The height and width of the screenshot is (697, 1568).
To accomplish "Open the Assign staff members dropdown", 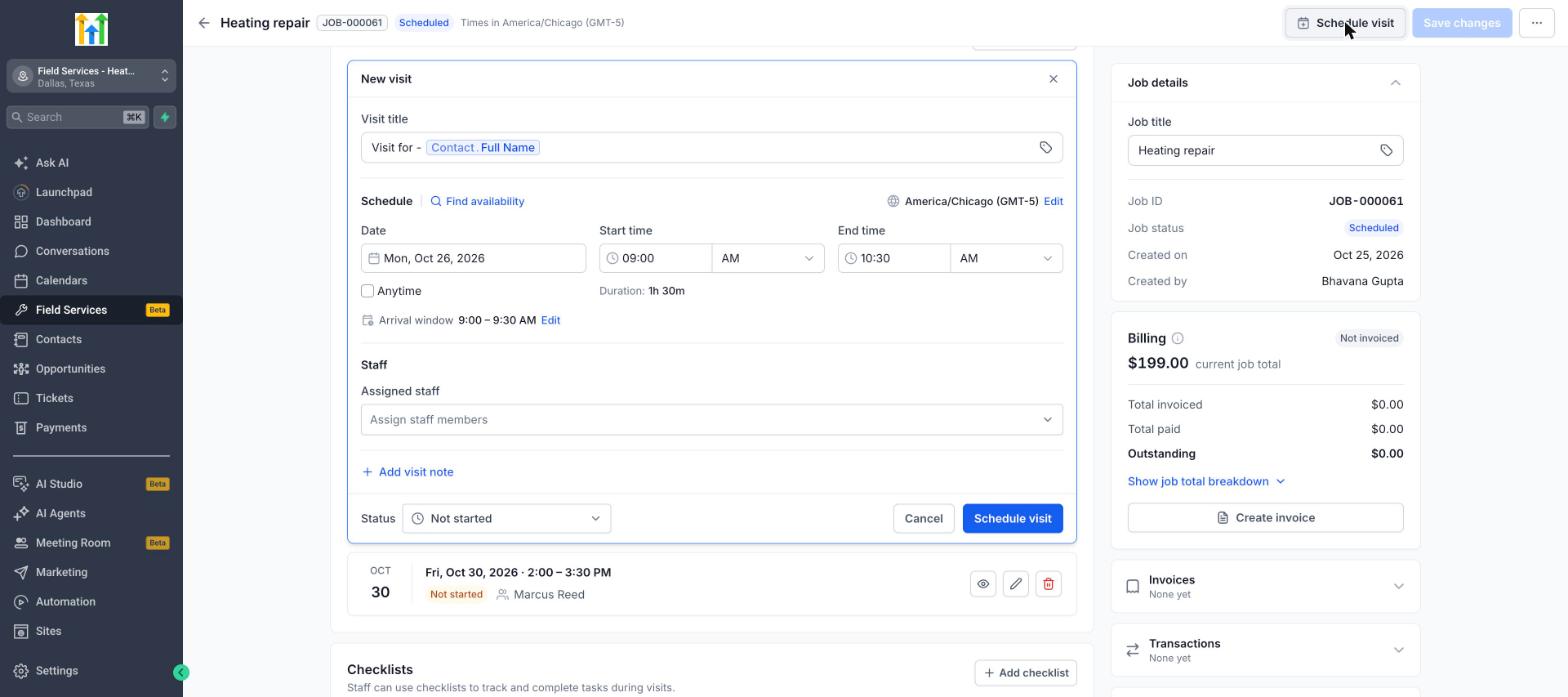I will [711, 420].
